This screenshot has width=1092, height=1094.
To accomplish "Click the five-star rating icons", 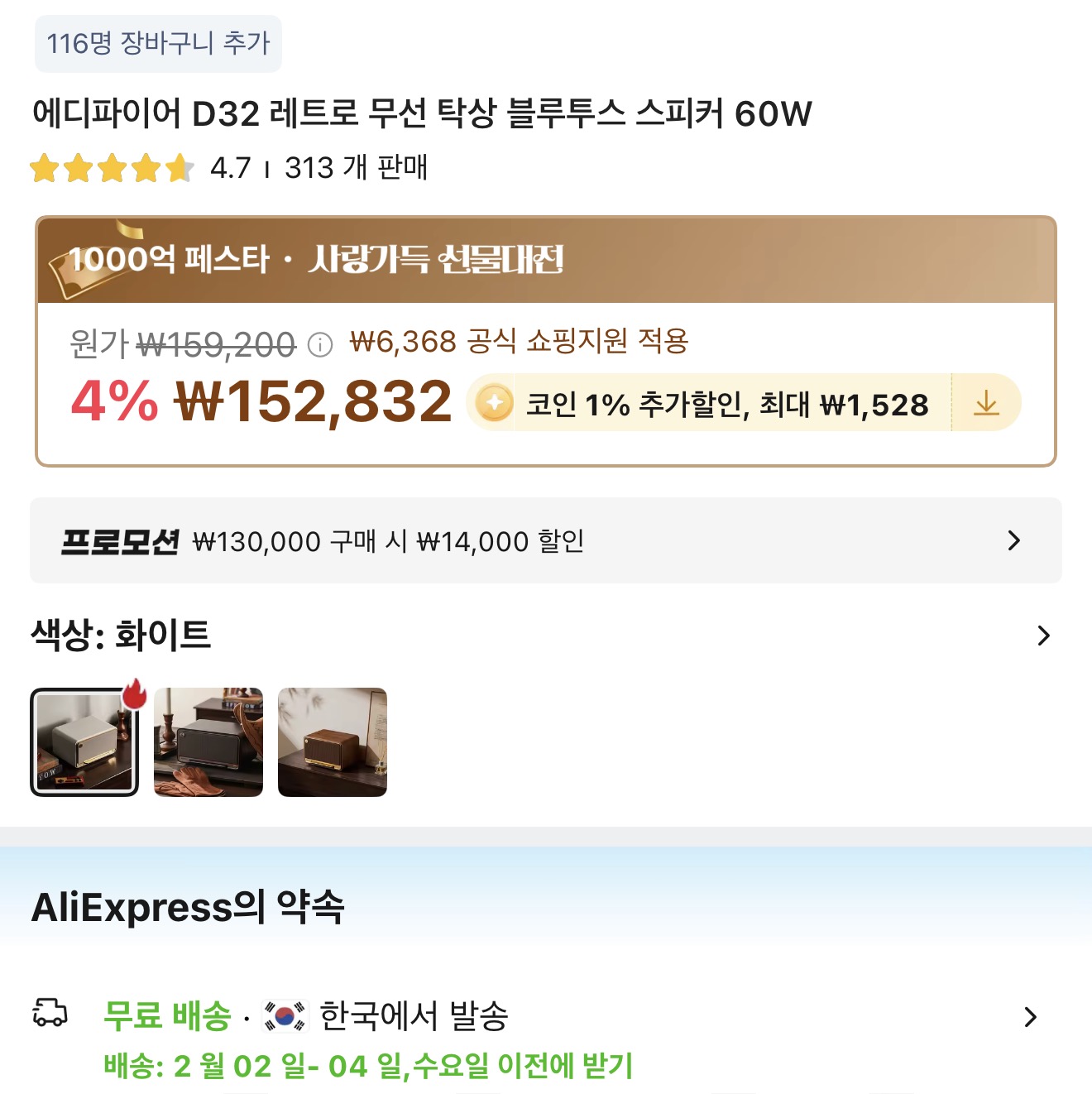I will 112,168.
